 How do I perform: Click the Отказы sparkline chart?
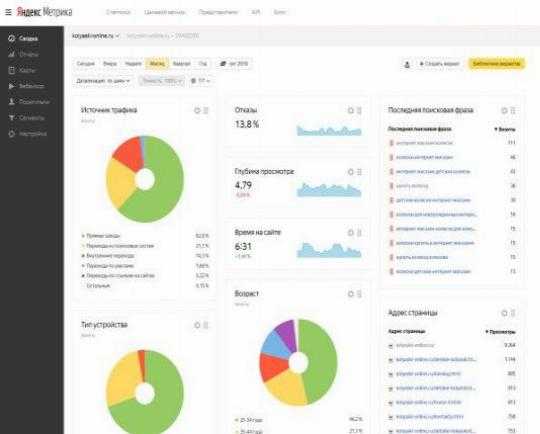[329, 131]
